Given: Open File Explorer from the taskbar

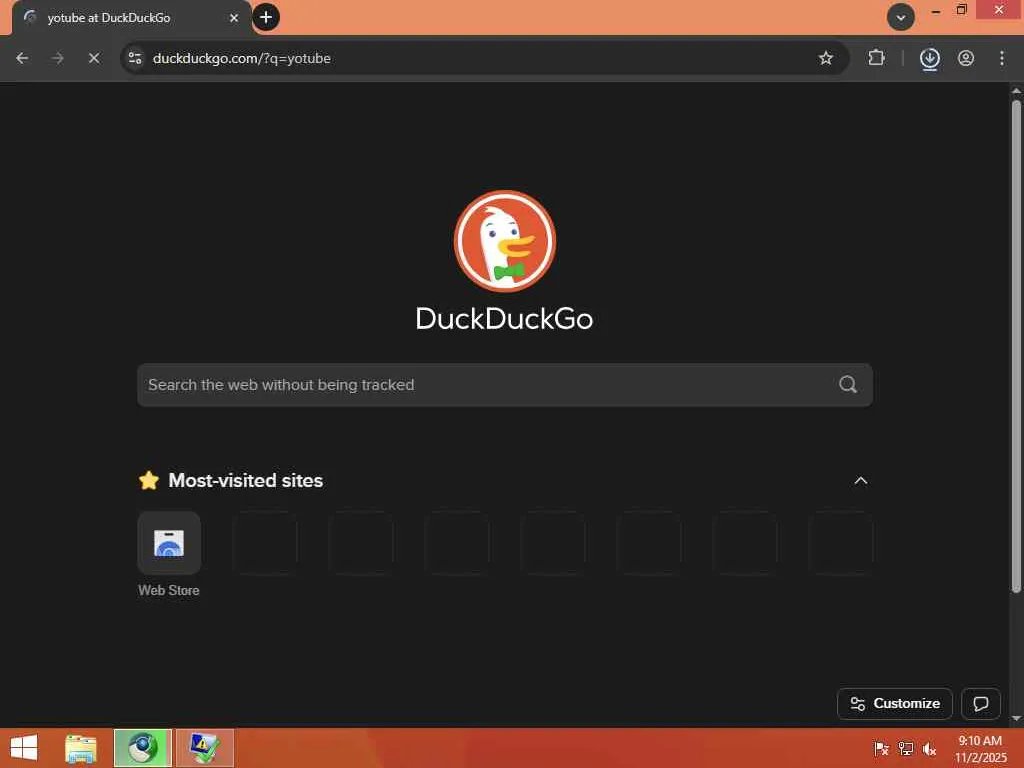Looking at the screenshot, I should coord(80,748).
